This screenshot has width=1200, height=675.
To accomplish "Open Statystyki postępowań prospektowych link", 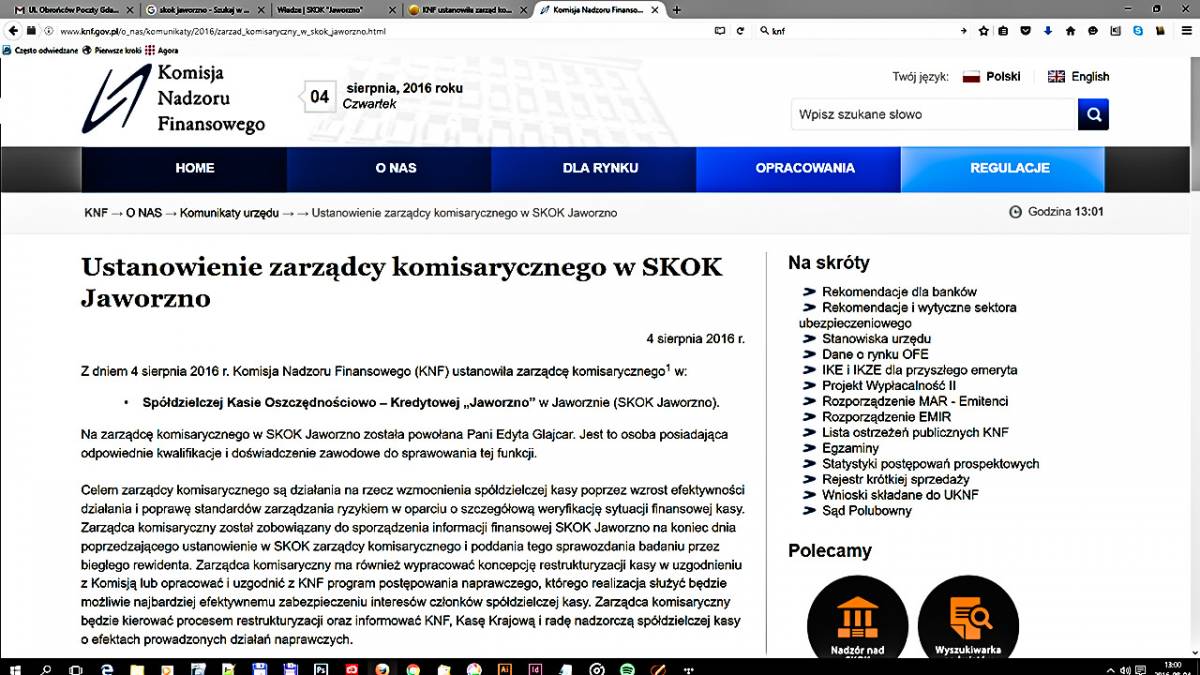I will (930, 464).
